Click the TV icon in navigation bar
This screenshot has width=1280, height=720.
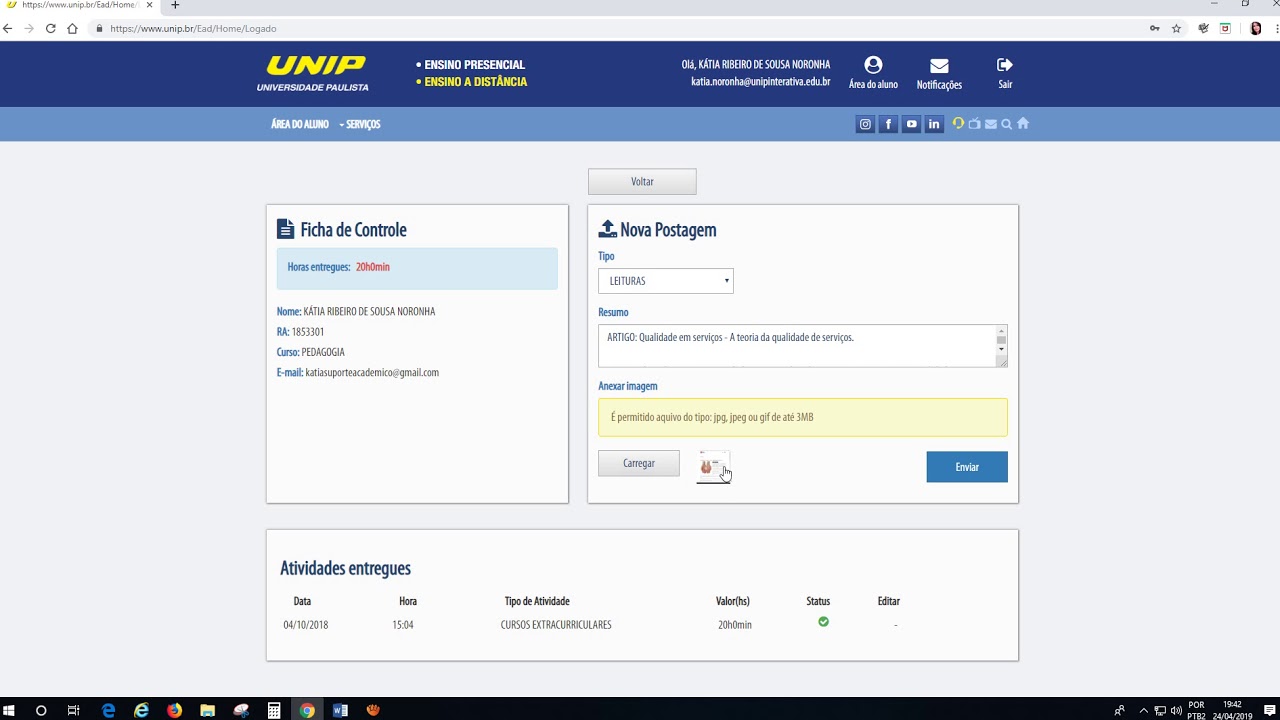click(x=974, y=124)
